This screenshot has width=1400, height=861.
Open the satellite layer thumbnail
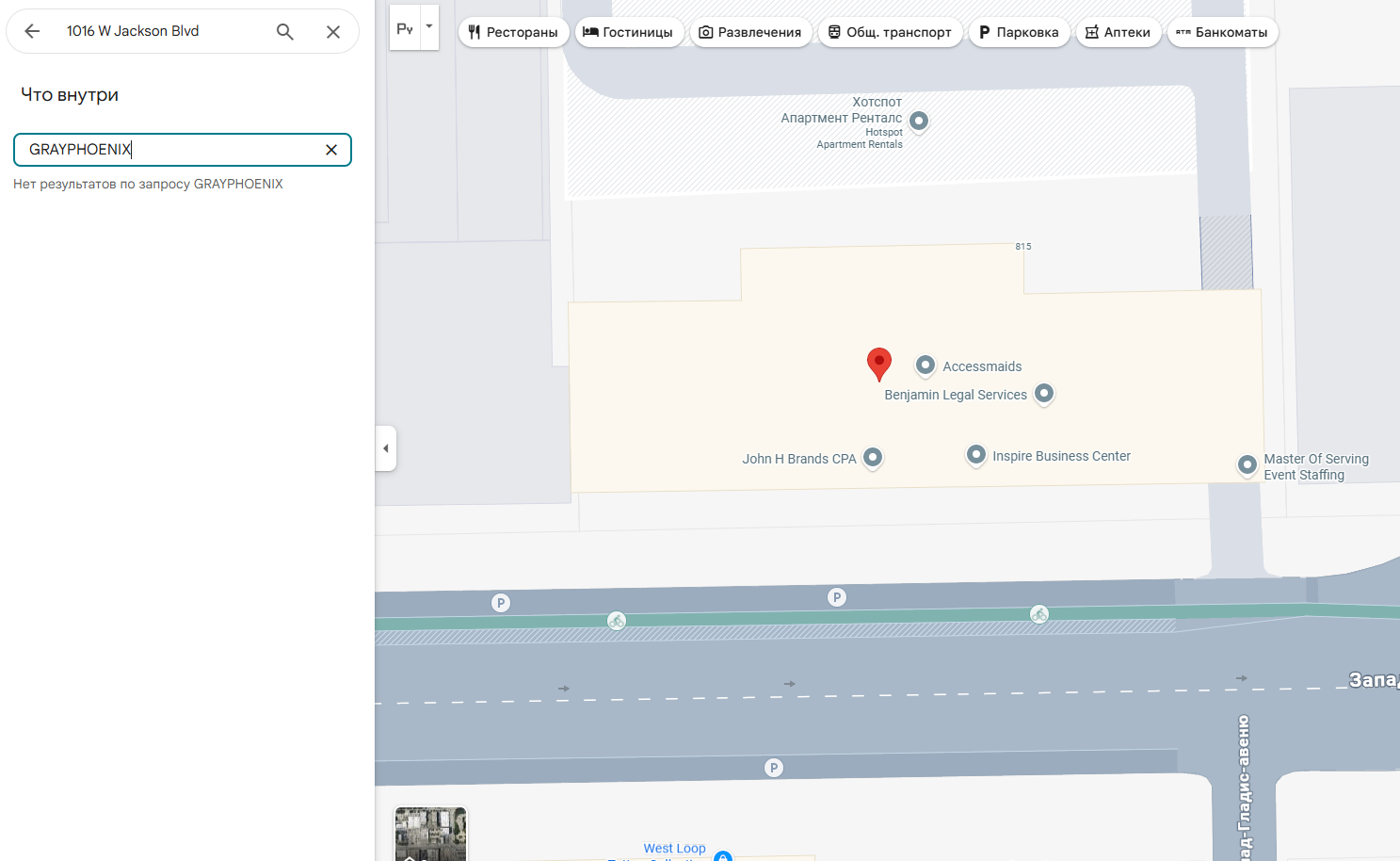pos(430,834)
